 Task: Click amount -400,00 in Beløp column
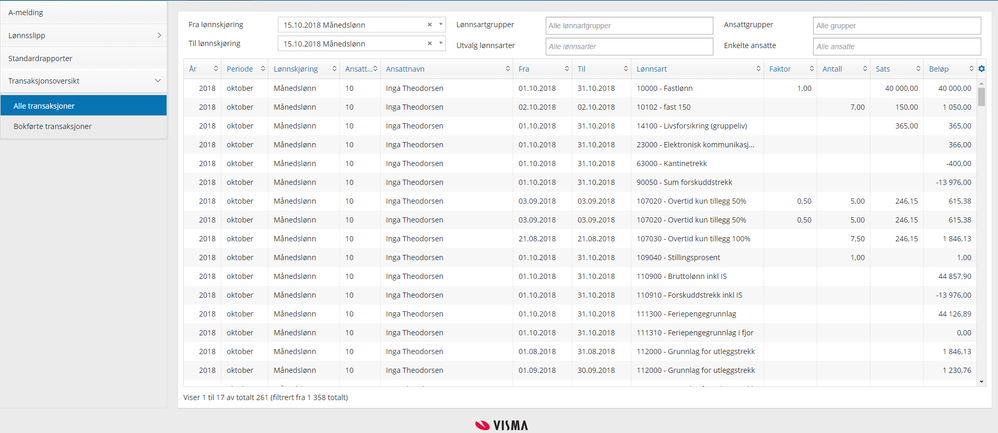[958, 164]
